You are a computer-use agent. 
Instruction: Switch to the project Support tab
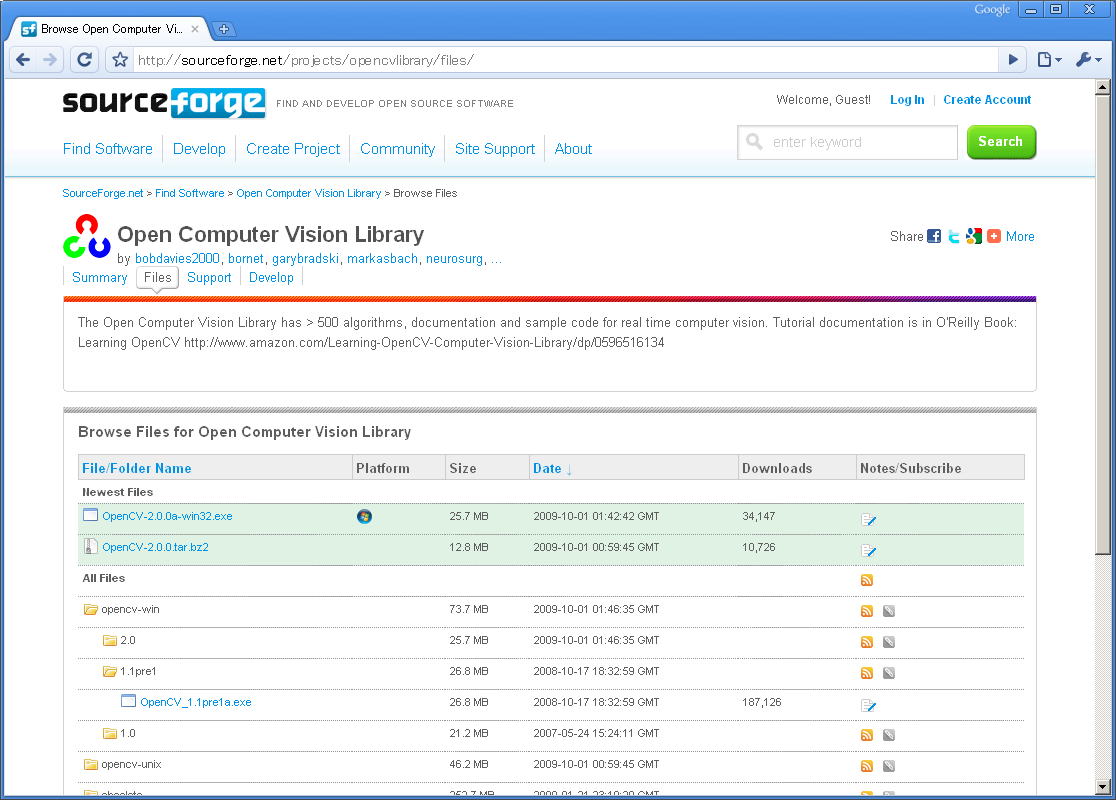[209, 278]
